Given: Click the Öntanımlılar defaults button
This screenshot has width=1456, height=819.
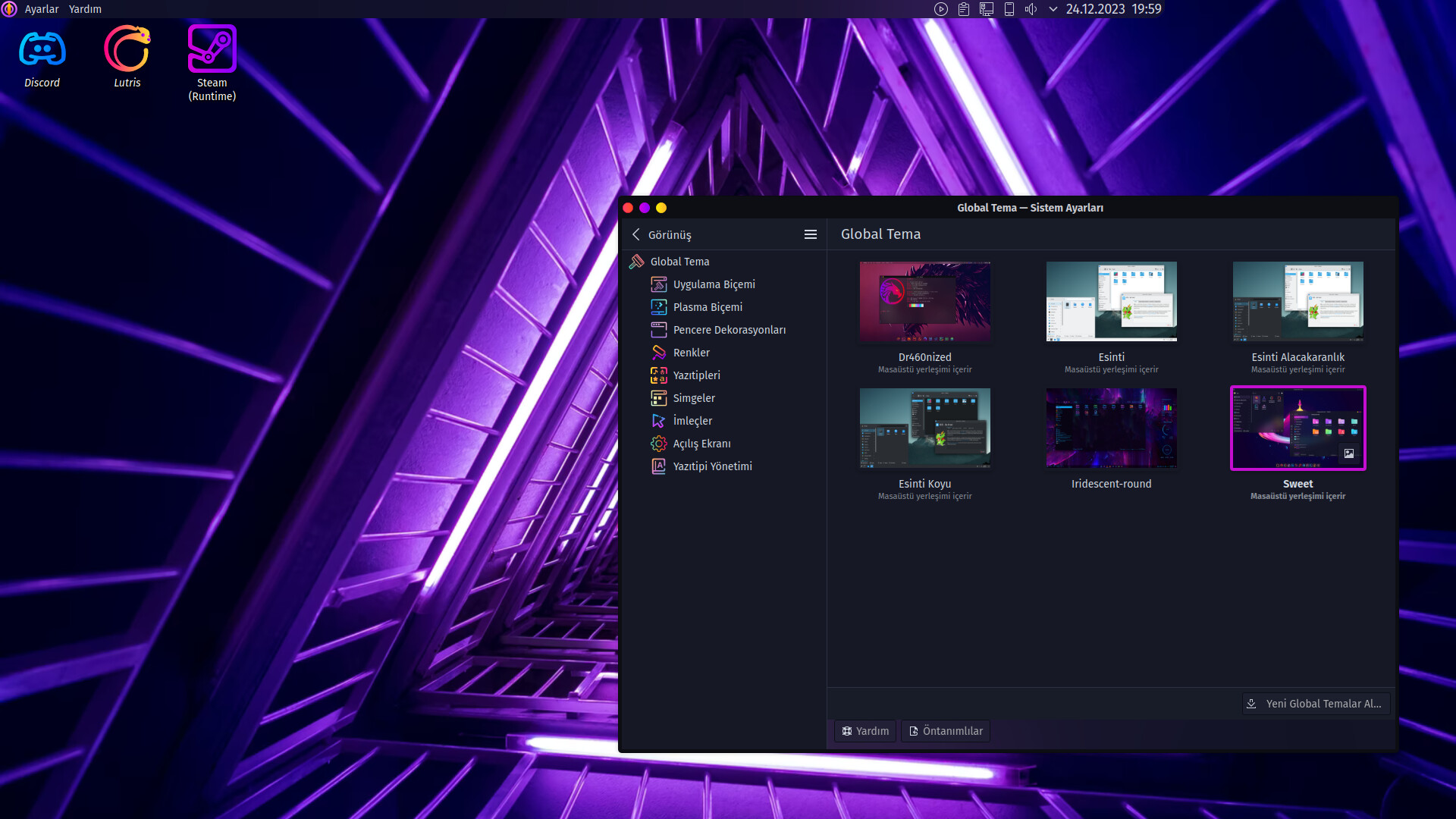Looking at the screenshot, I should [946, 731].
